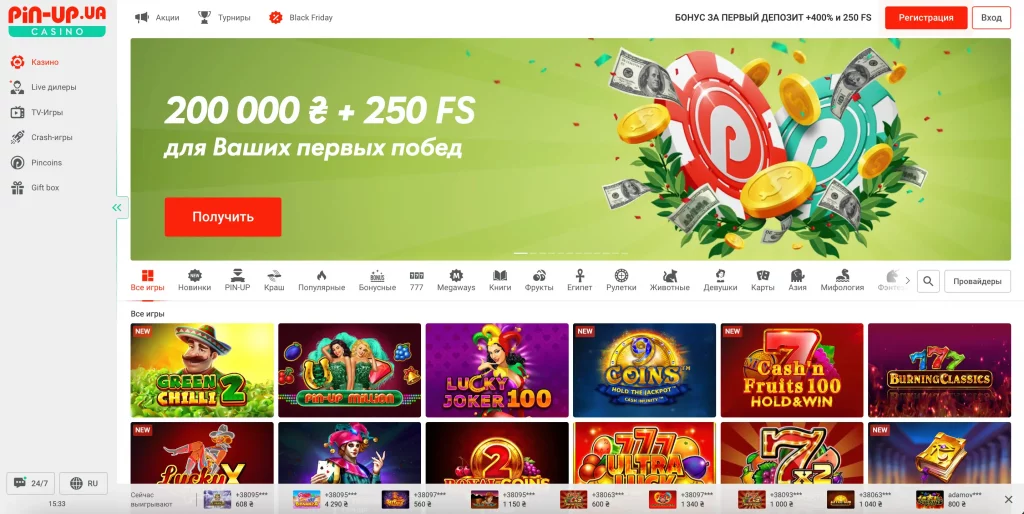Click the Получить banner button
This screenshot has width=1024, height=514.
[223, 217]
